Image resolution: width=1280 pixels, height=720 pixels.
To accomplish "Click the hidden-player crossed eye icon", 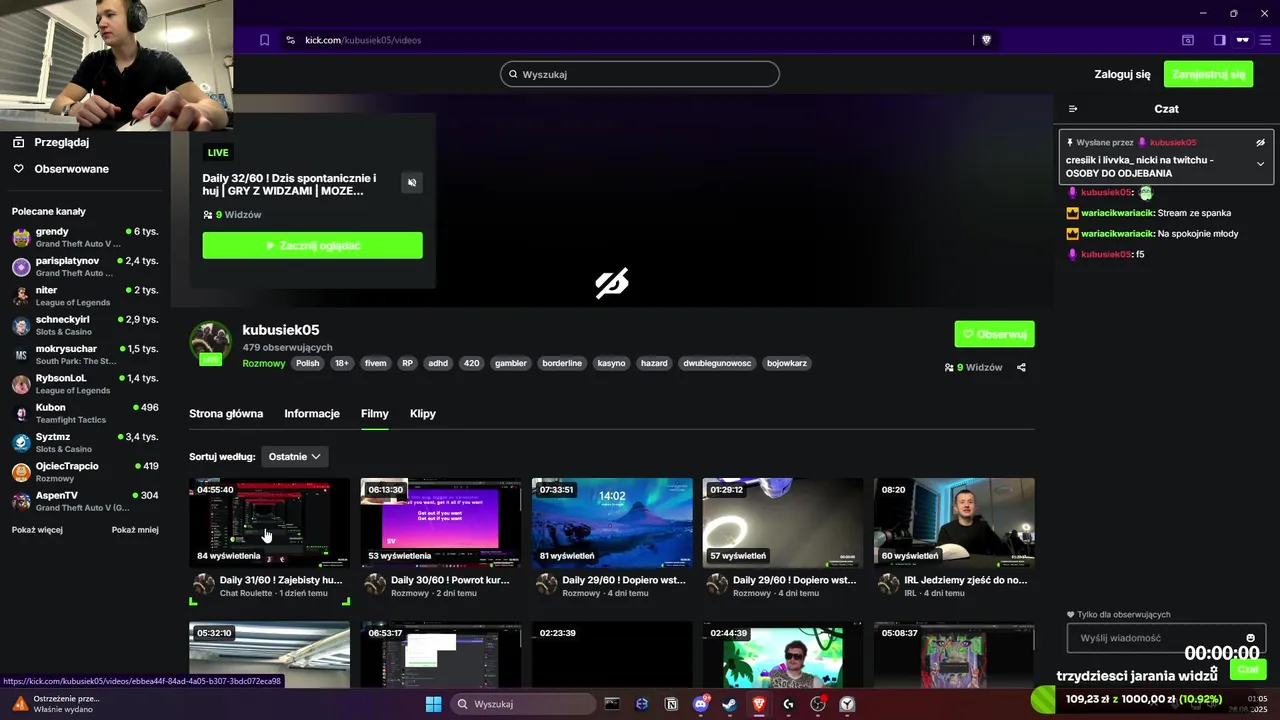I will click(x=612, y=284).
